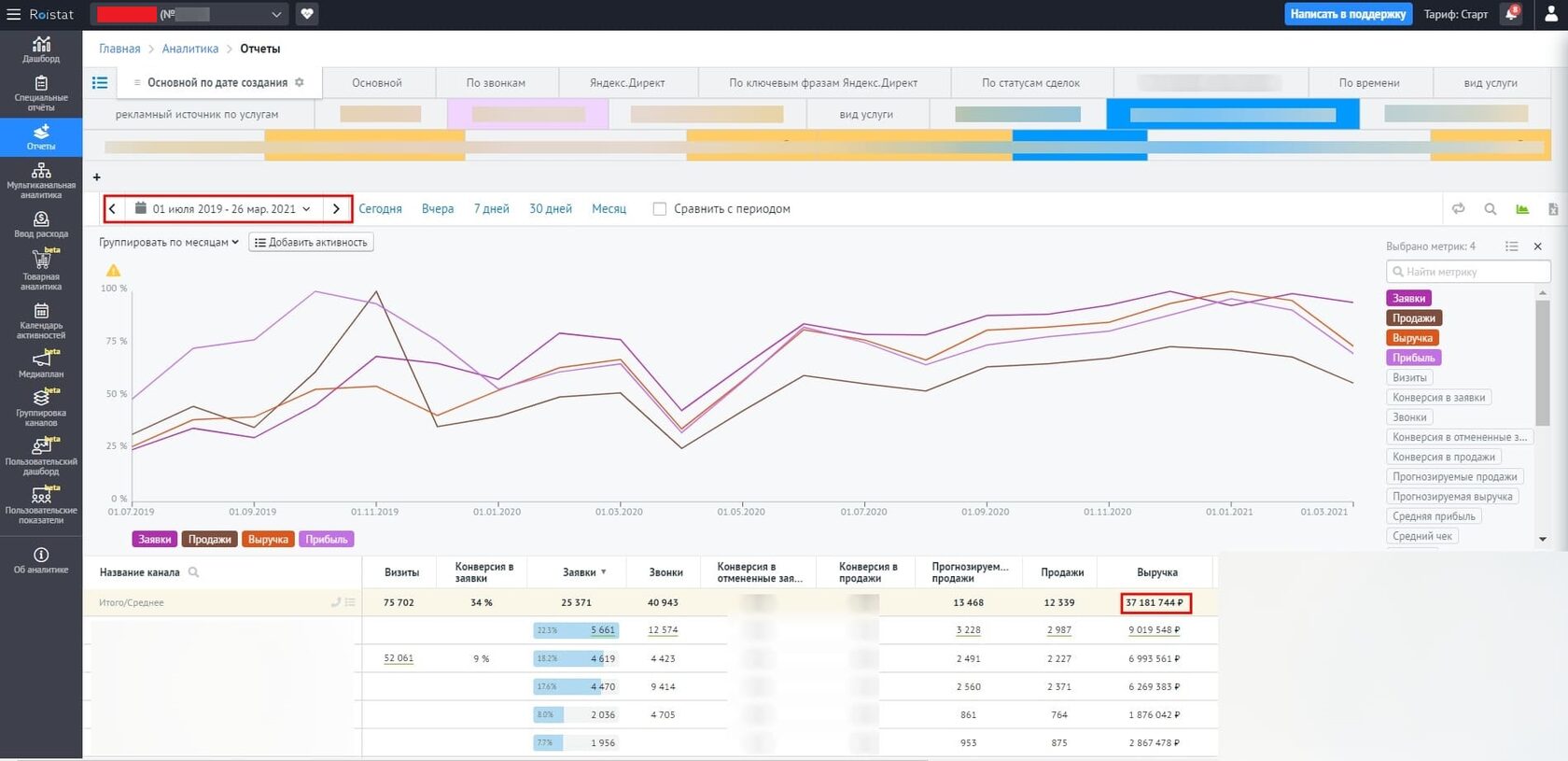Click the report list icon left of tabs
1568x761 pixels.
(100, 82)
